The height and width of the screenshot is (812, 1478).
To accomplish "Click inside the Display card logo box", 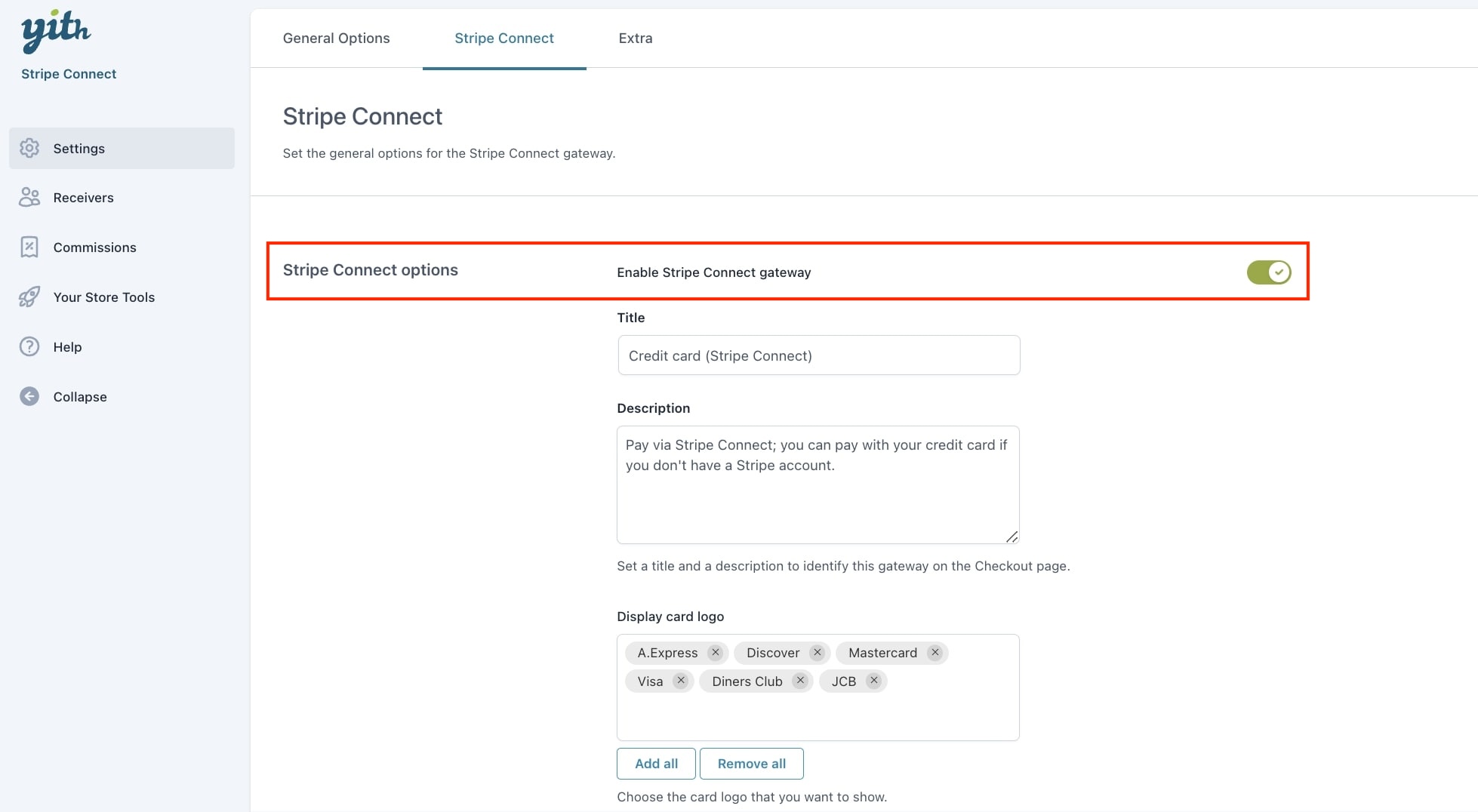I will pos(818,687).
